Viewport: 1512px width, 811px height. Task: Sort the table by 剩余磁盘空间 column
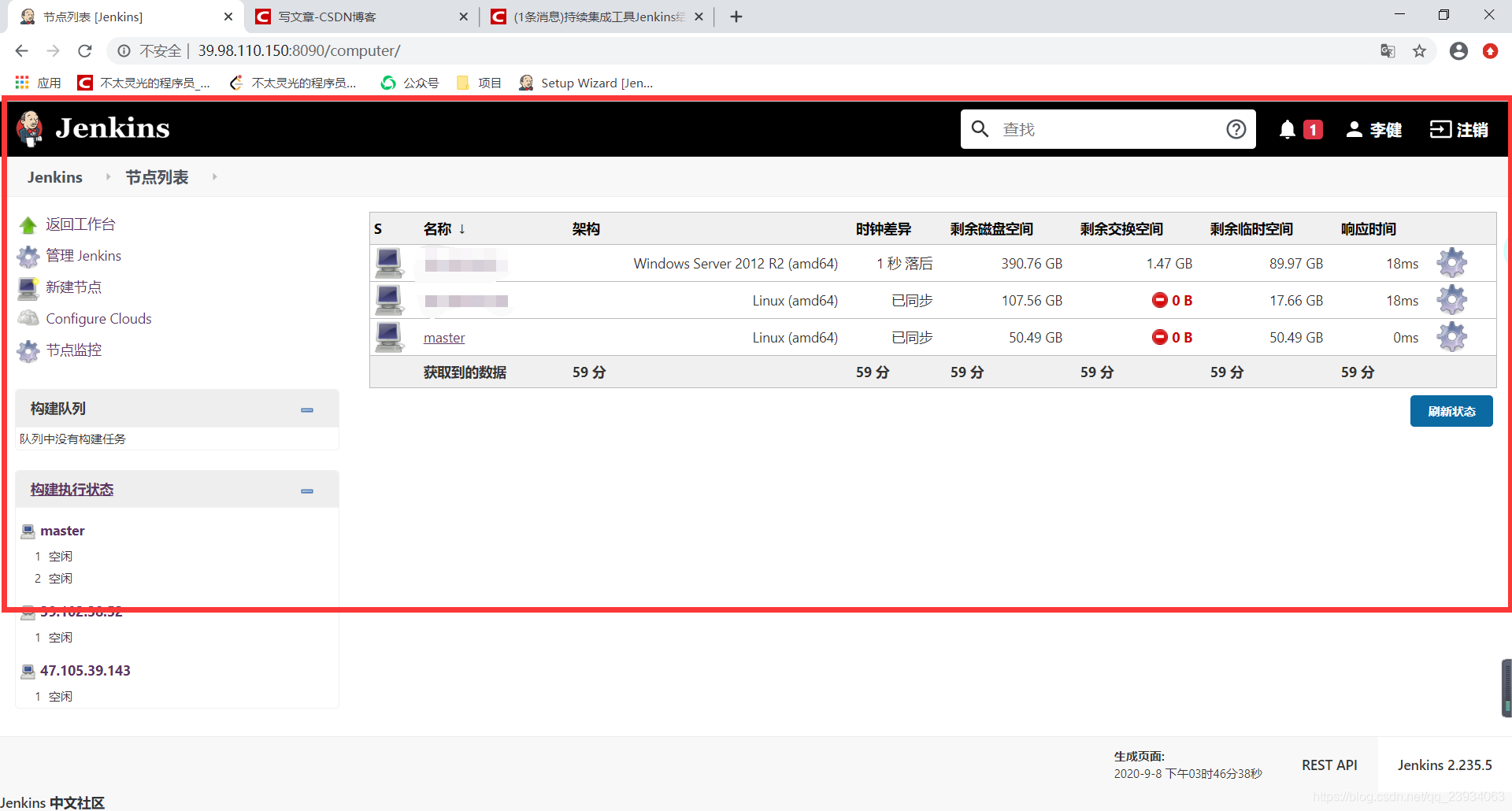pyautogui.click(x=991, y=229)
